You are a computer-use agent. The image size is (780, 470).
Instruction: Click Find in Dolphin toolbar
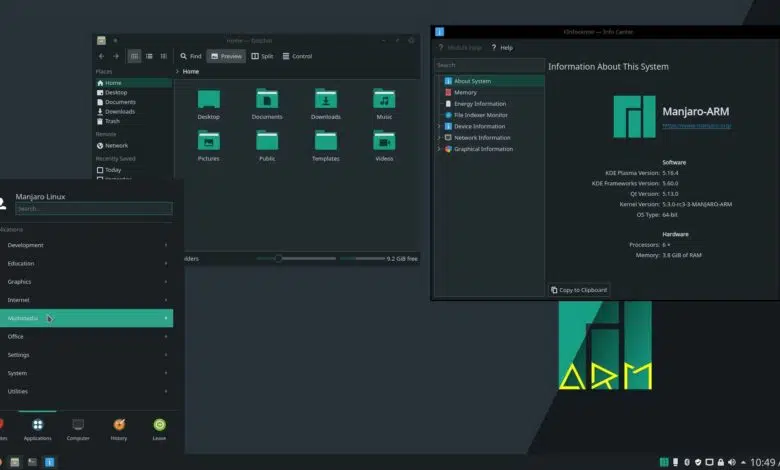(191, 56)
